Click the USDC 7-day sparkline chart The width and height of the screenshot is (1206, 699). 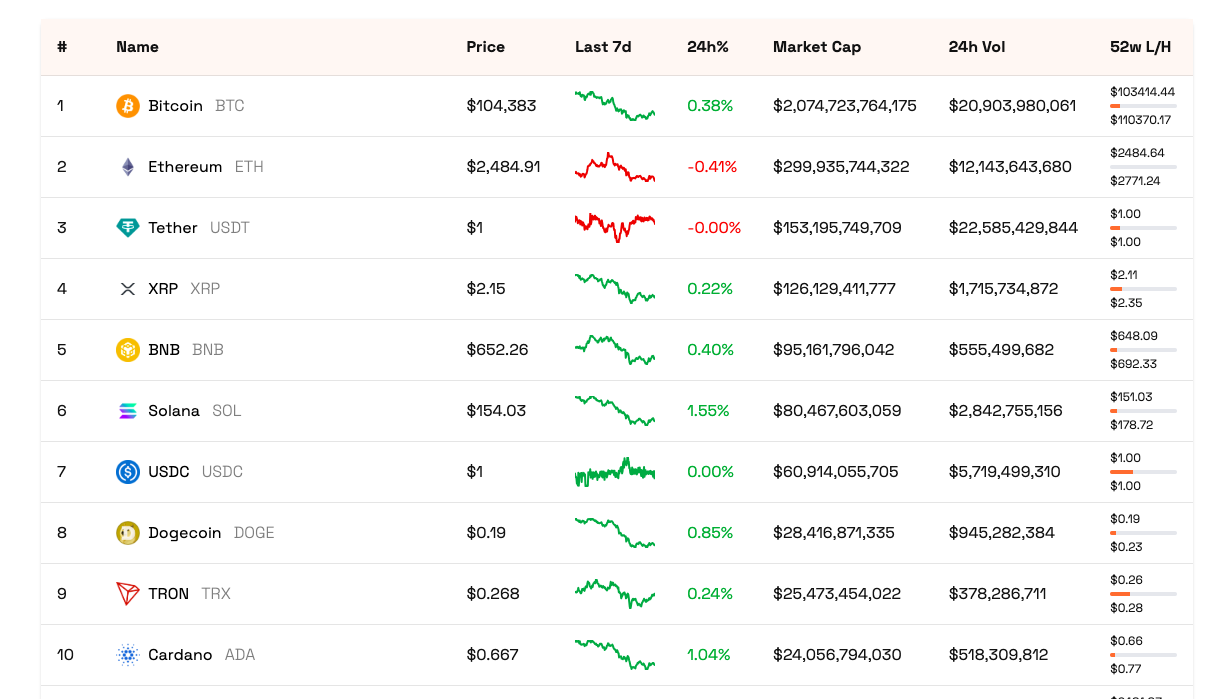615,472
